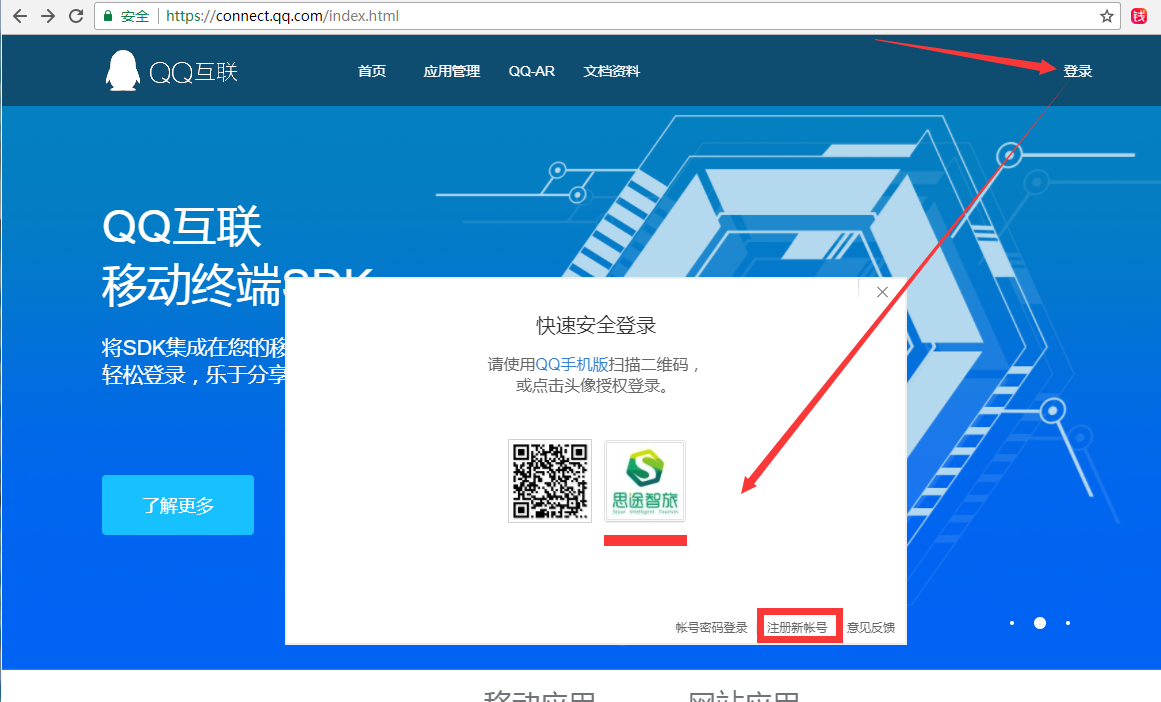The width and height of the screenshot is (1161, 702).
Task: Go to the QQ-AR menu item
Action: (531, 71)
